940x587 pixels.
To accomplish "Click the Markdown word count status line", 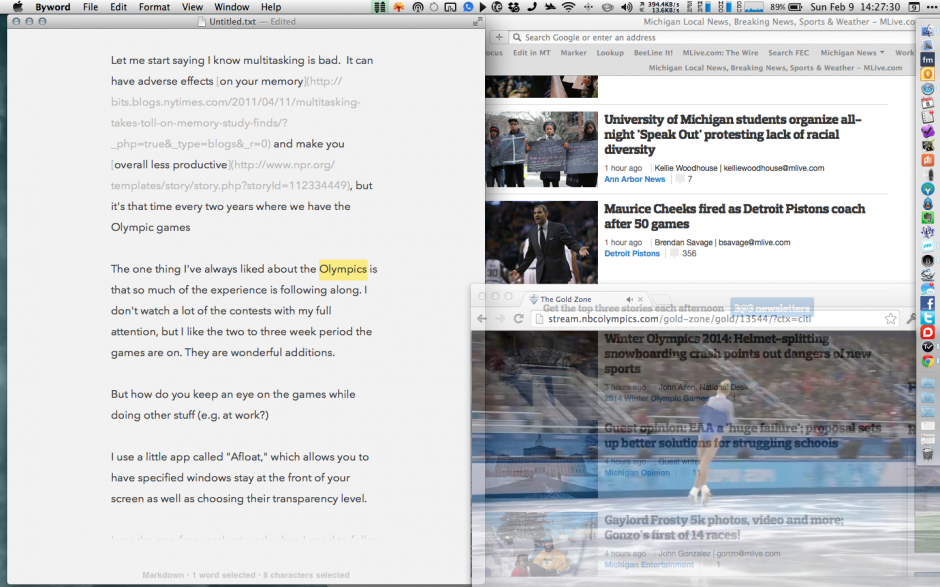I will [246, 575].
